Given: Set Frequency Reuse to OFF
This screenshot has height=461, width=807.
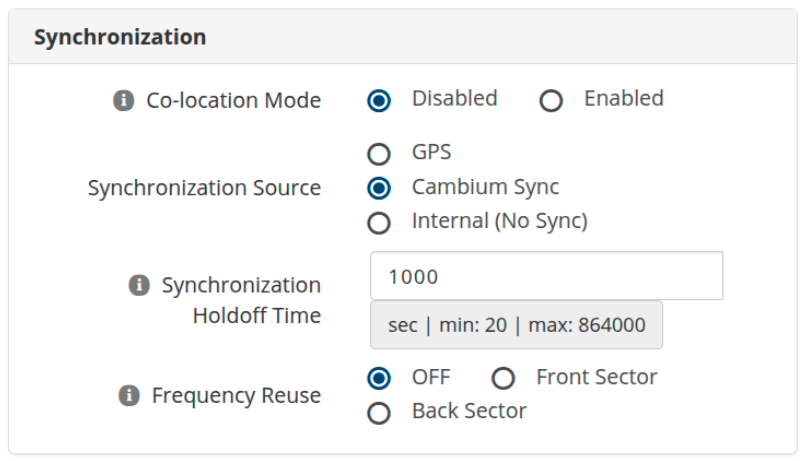Looking at the screenshot, I should click(x=378, y=379).
